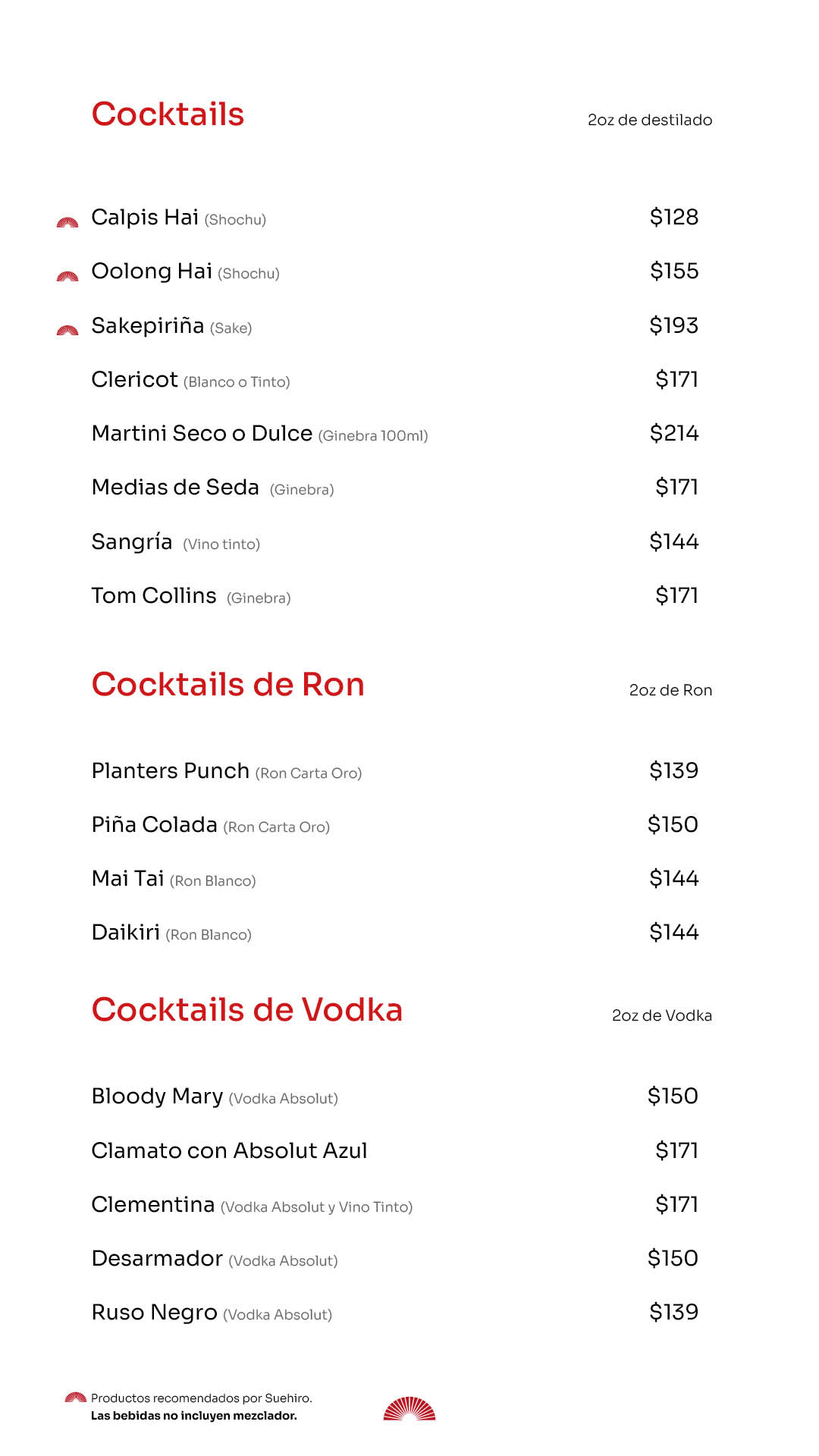Select the Cocktails de Vodka heading
This screenshot has height=1456, width=819.
pos(246,1010)
